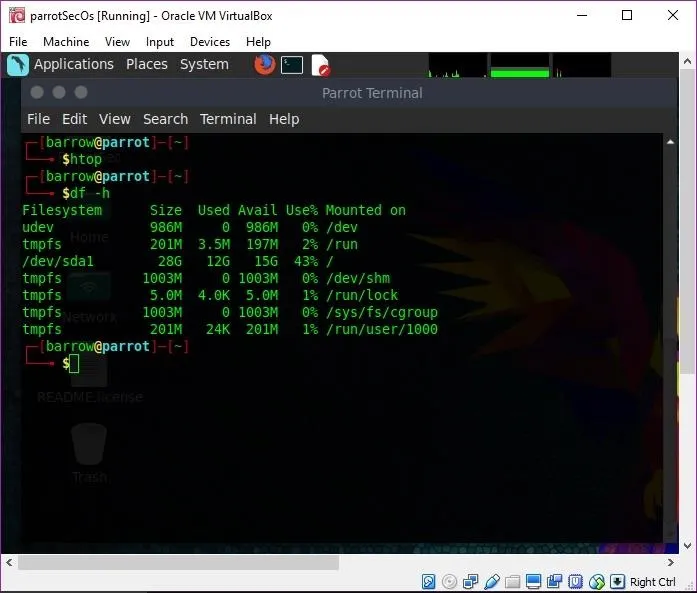Screen dimensions: 697x593
Task: Open the terminal's View menu
Action: click(x=115, y=119)
